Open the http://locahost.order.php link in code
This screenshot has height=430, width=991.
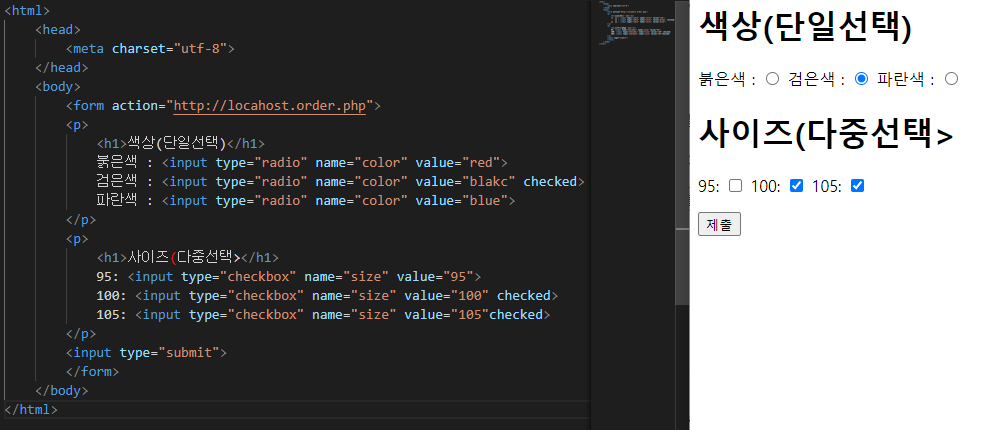270,106
